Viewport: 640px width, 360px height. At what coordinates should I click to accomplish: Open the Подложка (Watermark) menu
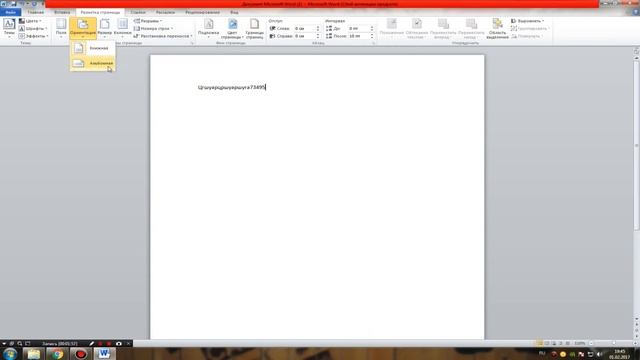pos(209,28)
